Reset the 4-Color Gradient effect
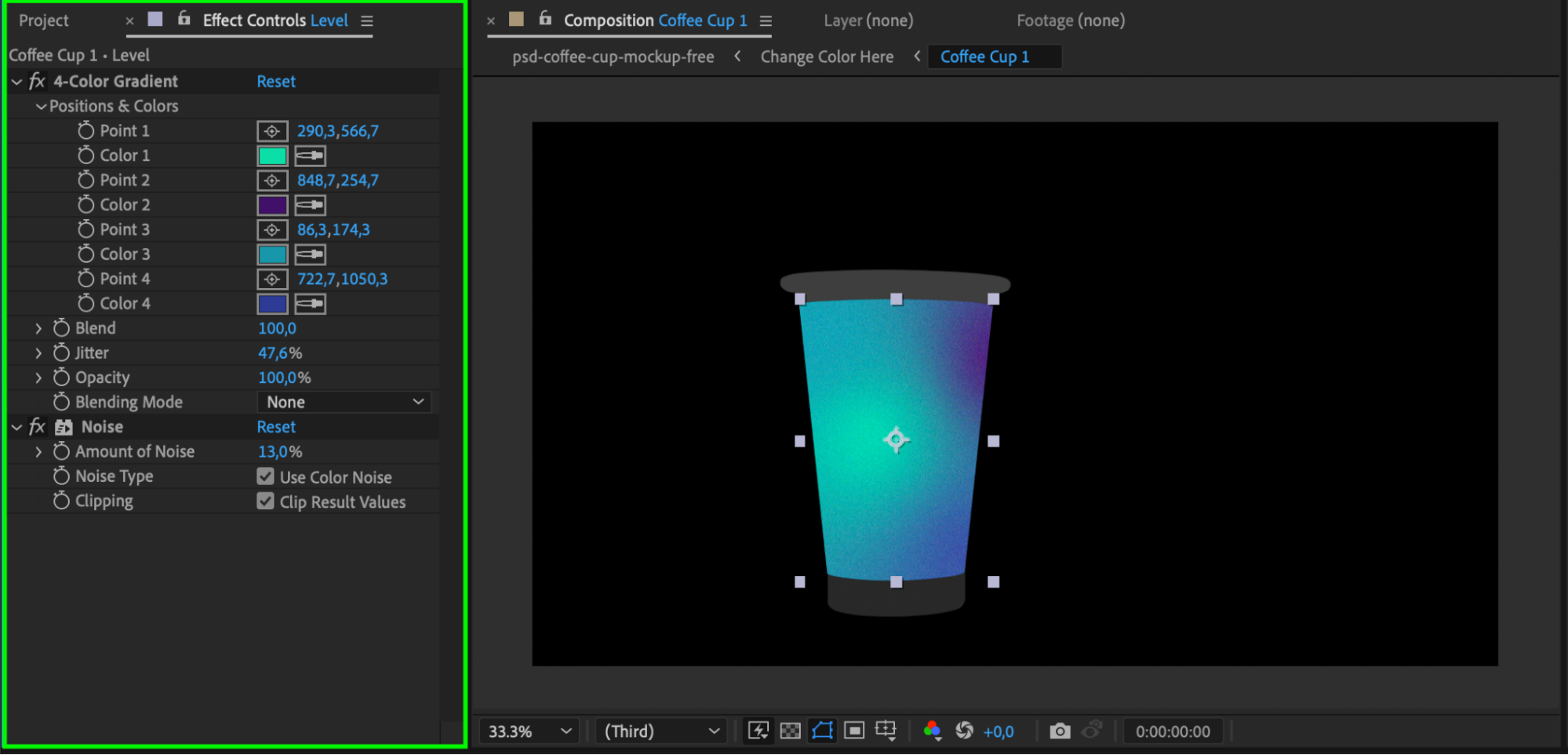 pyautogui.click(x=276, y=82)
